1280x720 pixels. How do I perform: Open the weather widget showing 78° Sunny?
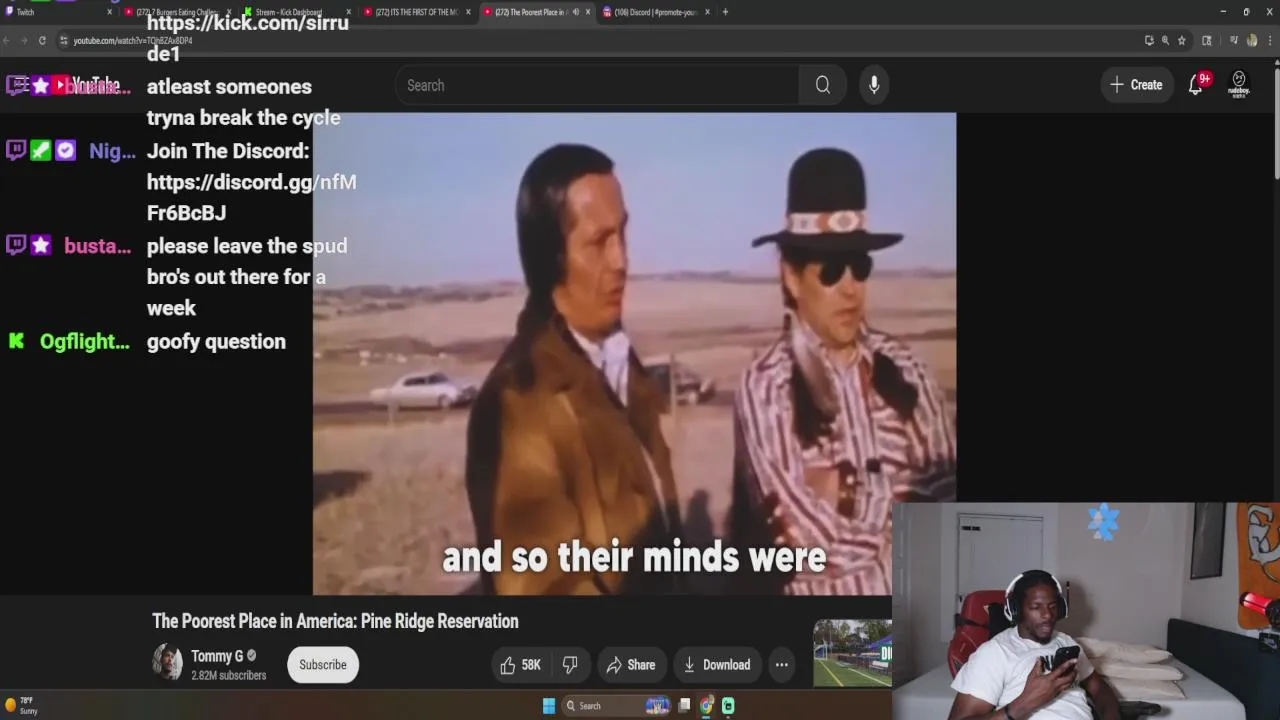tap(22, 706)
